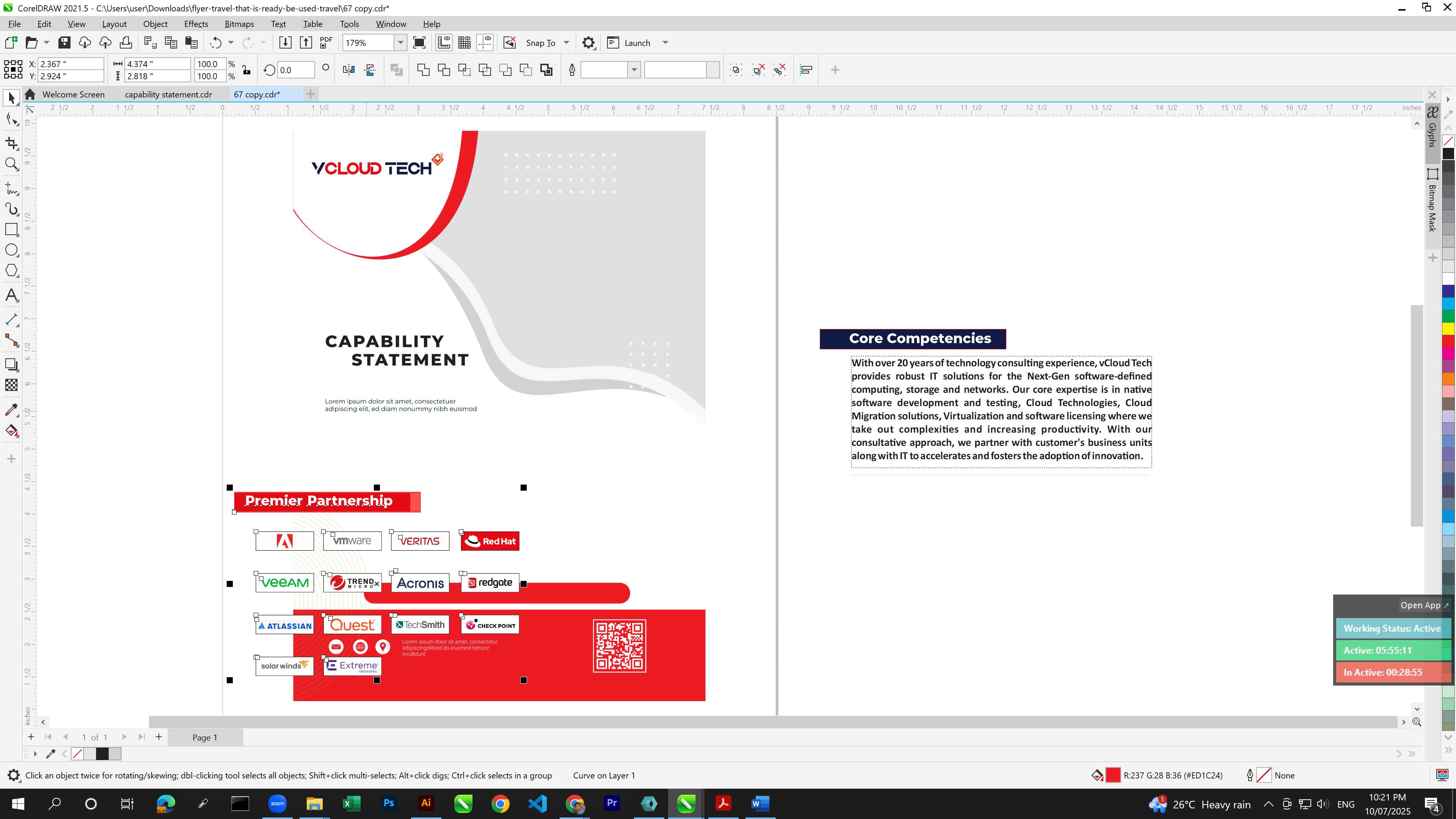Screen dimensions: 1456x819
Task: Select the Rectangle tool
Action: tap(11, 229)
